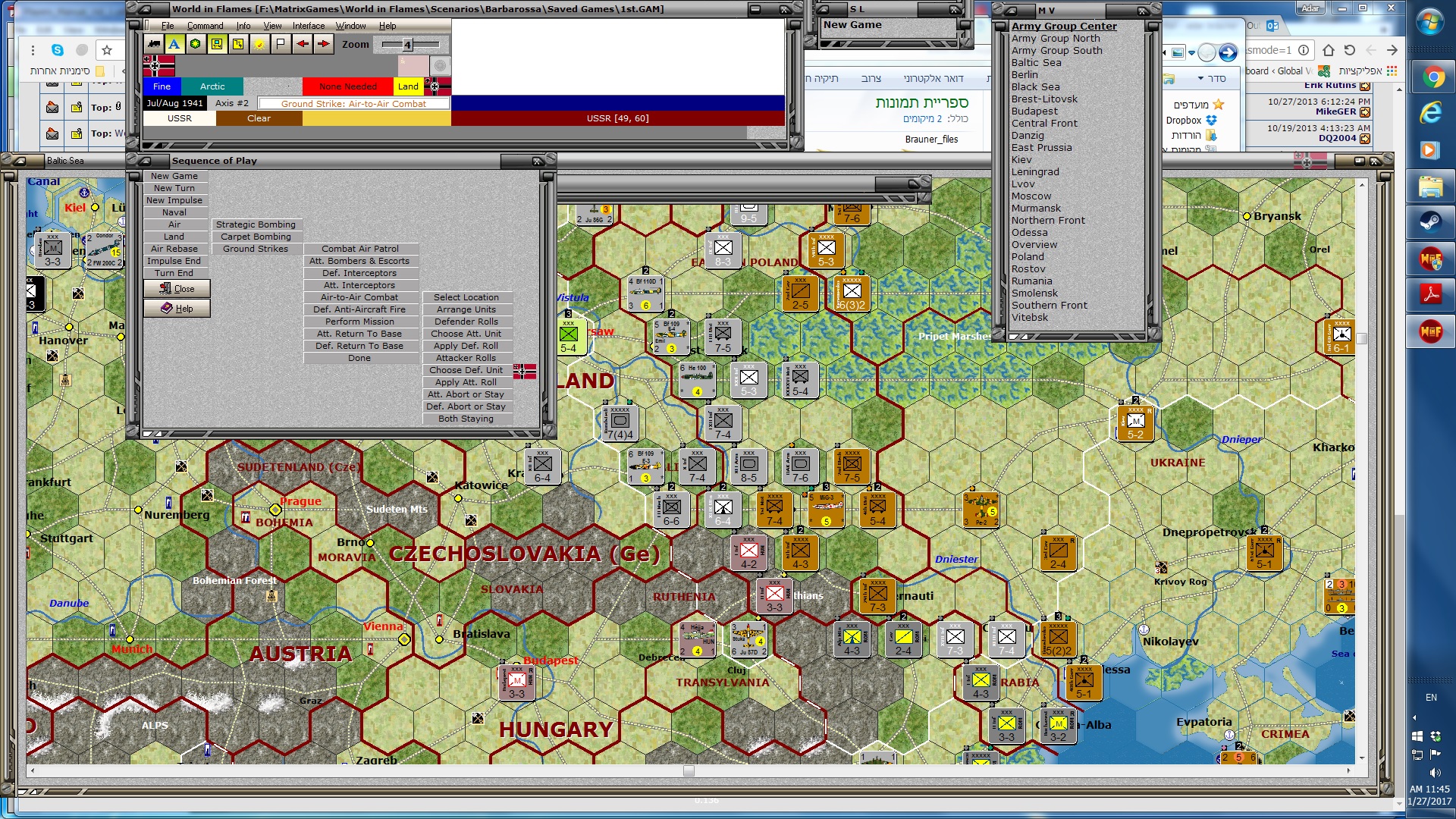Click the grey round button under the Zoom slider

tap(440, 65)
